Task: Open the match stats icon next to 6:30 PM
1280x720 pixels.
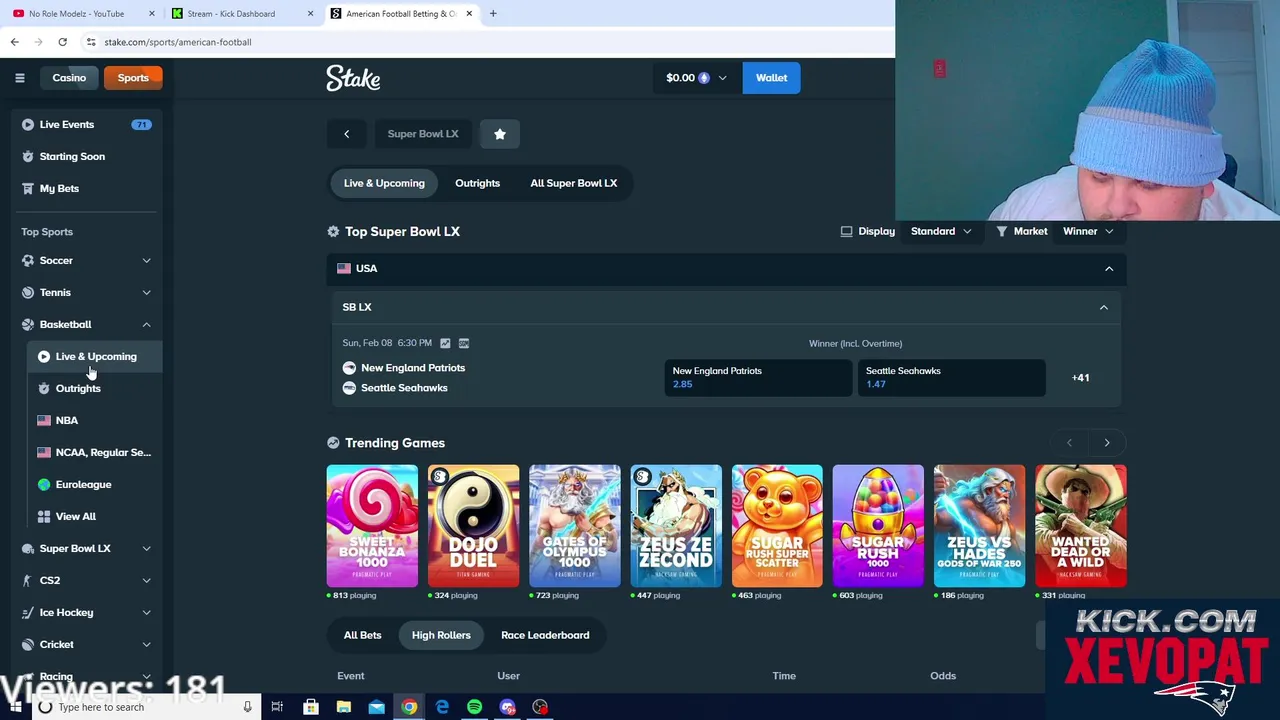Action: click(x=445, y=343)
